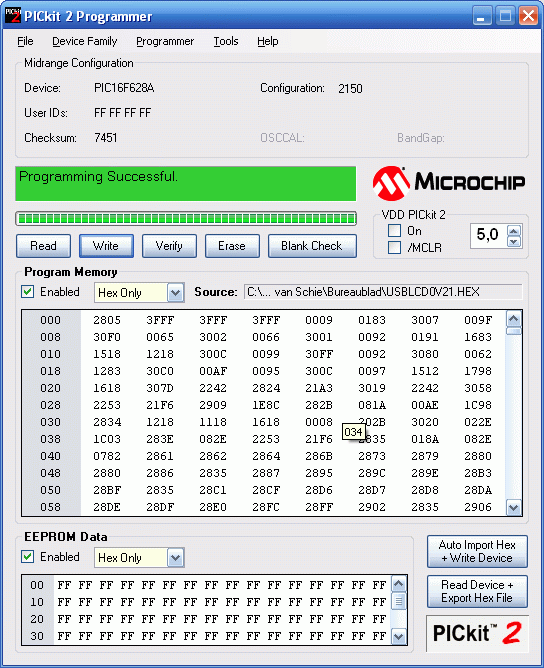This screenshot has width=544, height=668.
Task: Click the Configuration value 2150
Action: (x=350, y=89)
